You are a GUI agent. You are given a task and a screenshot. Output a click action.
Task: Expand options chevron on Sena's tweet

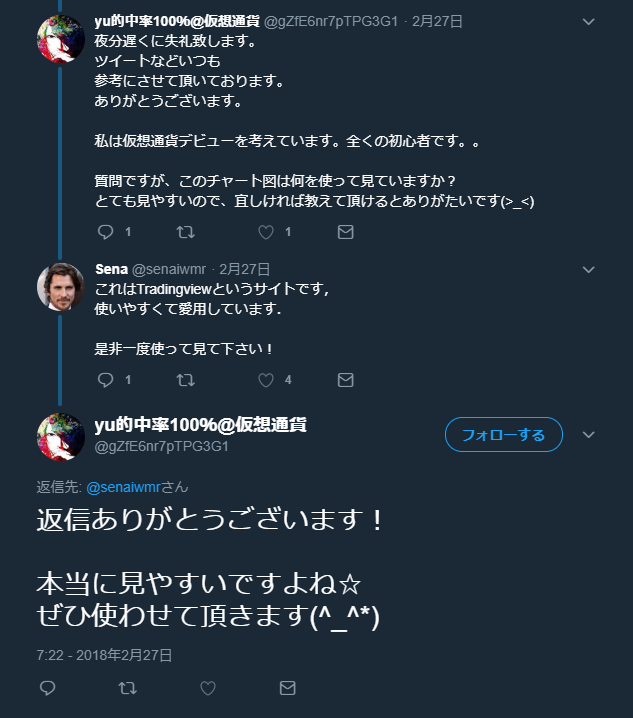coord(589,270)
